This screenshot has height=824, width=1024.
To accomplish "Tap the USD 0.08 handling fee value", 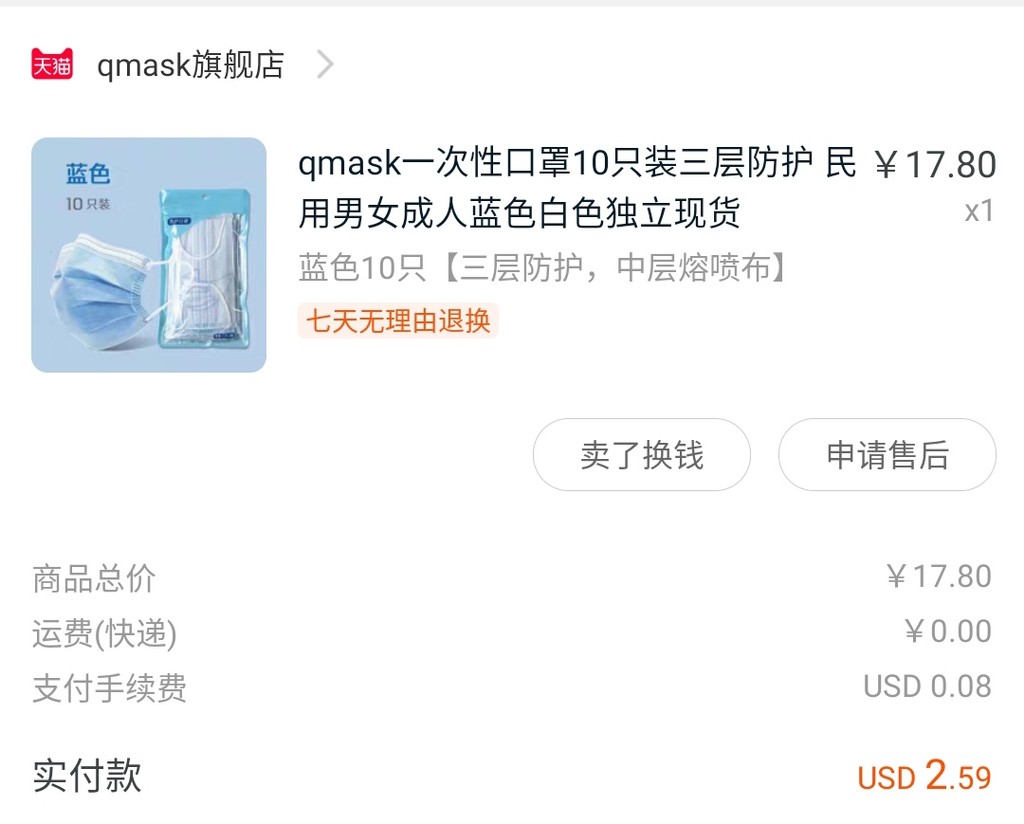I will [x=927, y=686].
